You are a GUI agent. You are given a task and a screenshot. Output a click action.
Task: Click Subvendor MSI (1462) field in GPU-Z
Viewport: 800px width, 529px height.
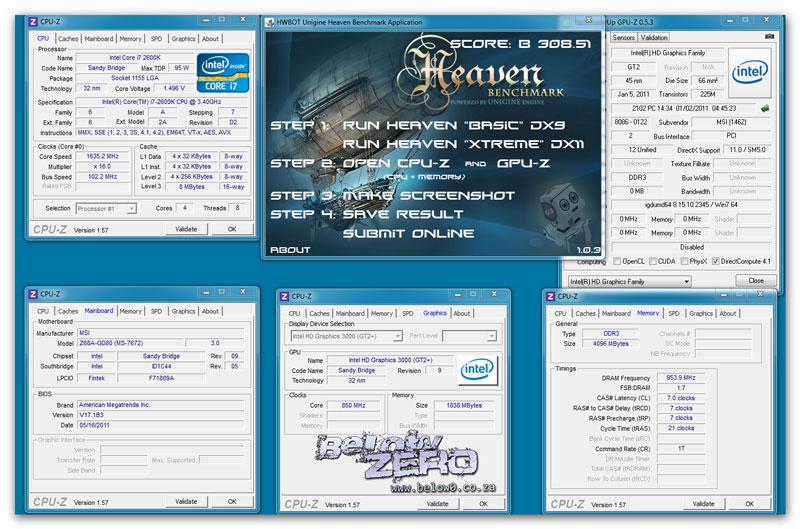[731, 122]
